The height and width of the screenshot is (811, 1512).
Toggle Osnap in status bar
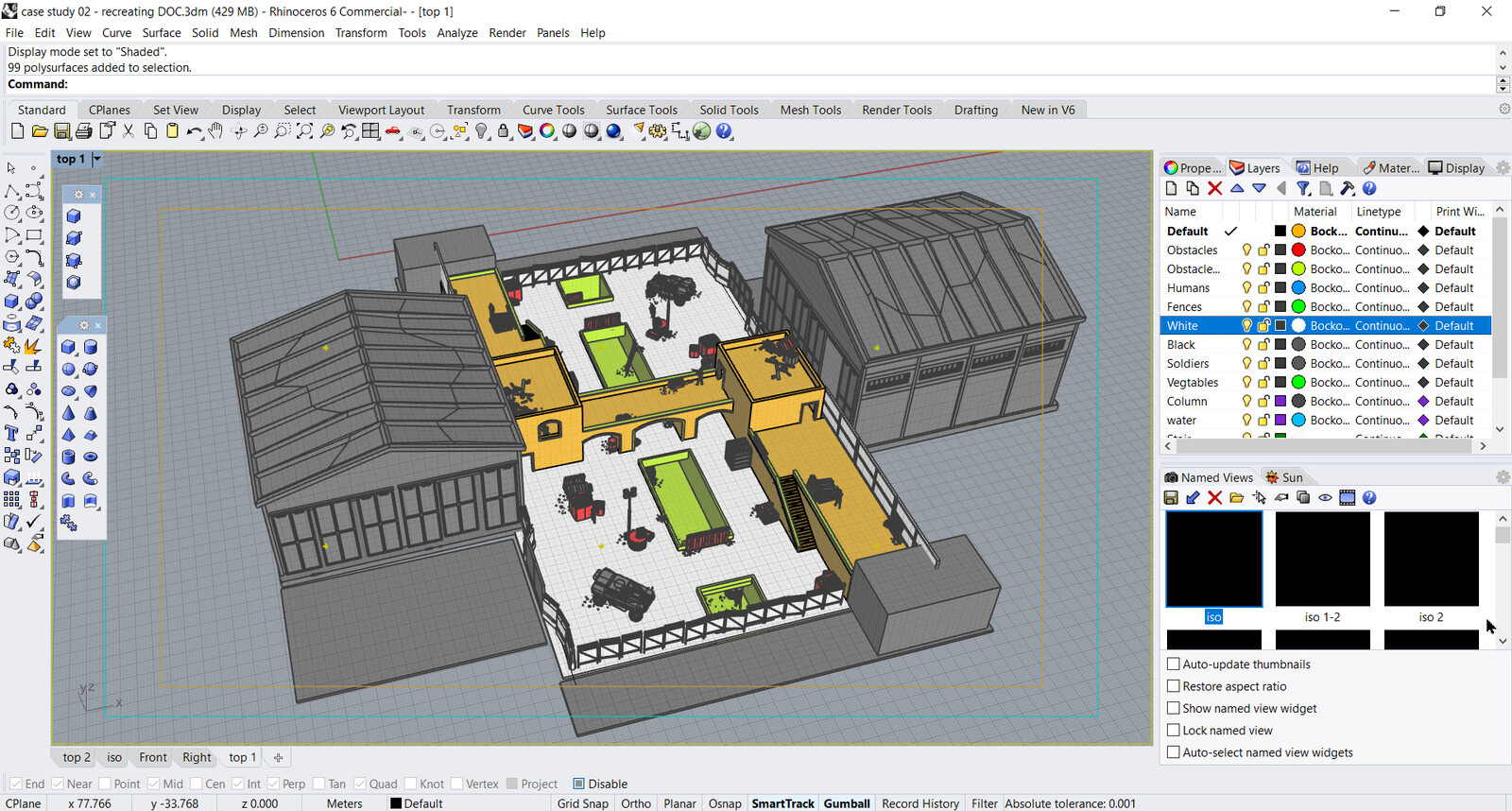pos(725,803)
